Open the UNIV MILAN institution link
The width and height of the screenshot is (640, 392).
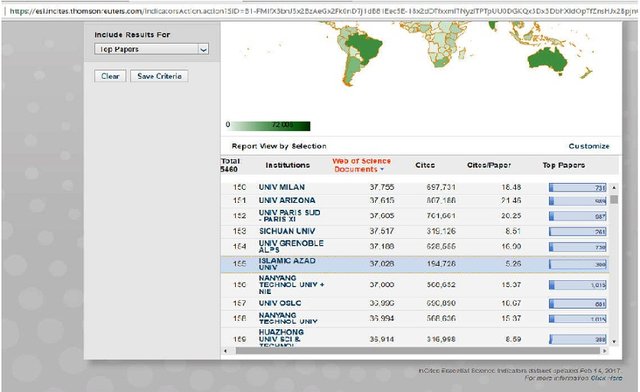pos(282,187)
